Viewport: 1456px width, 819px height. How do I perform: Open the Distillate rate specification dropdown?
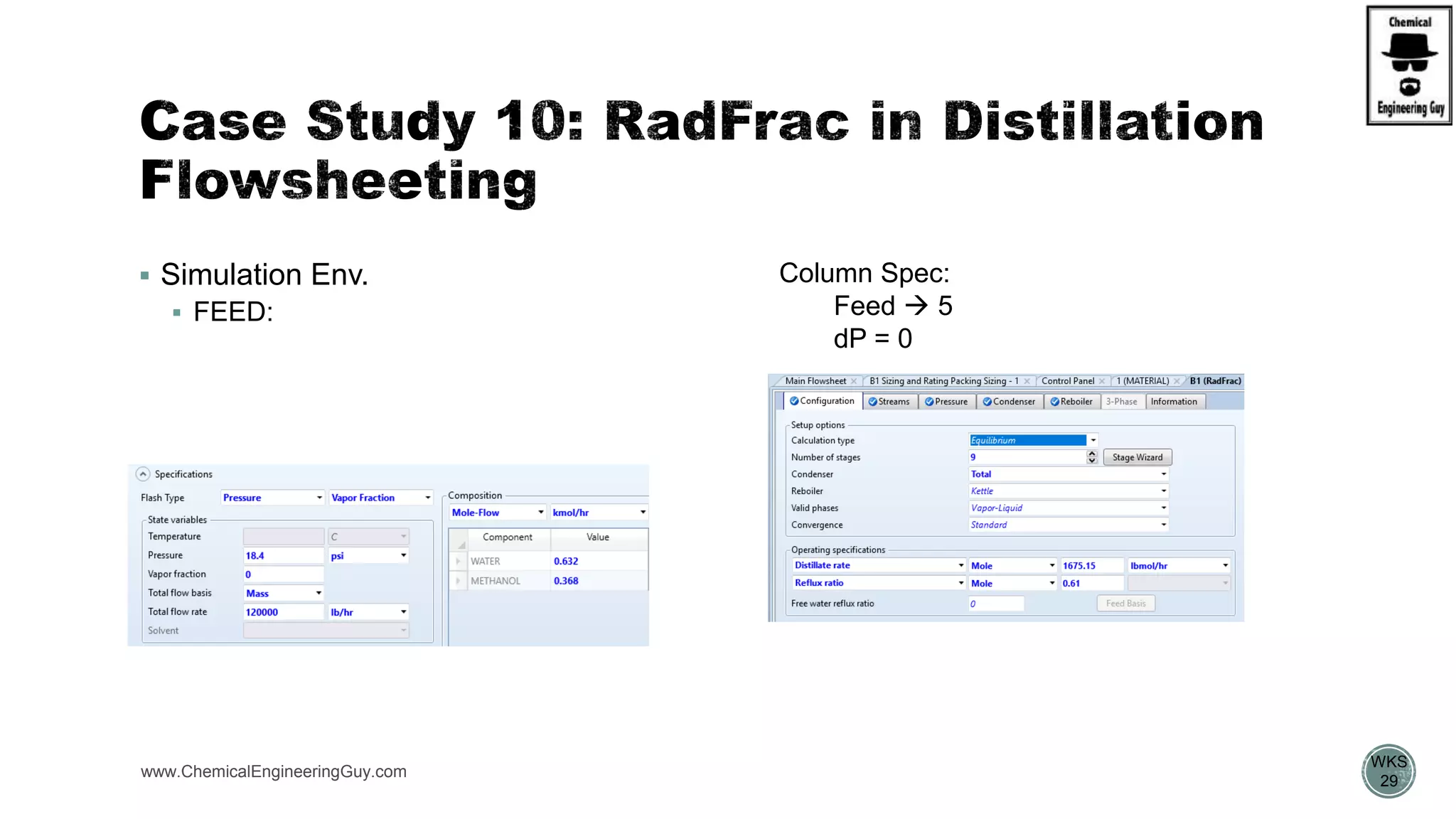click(x=879, y=566)
